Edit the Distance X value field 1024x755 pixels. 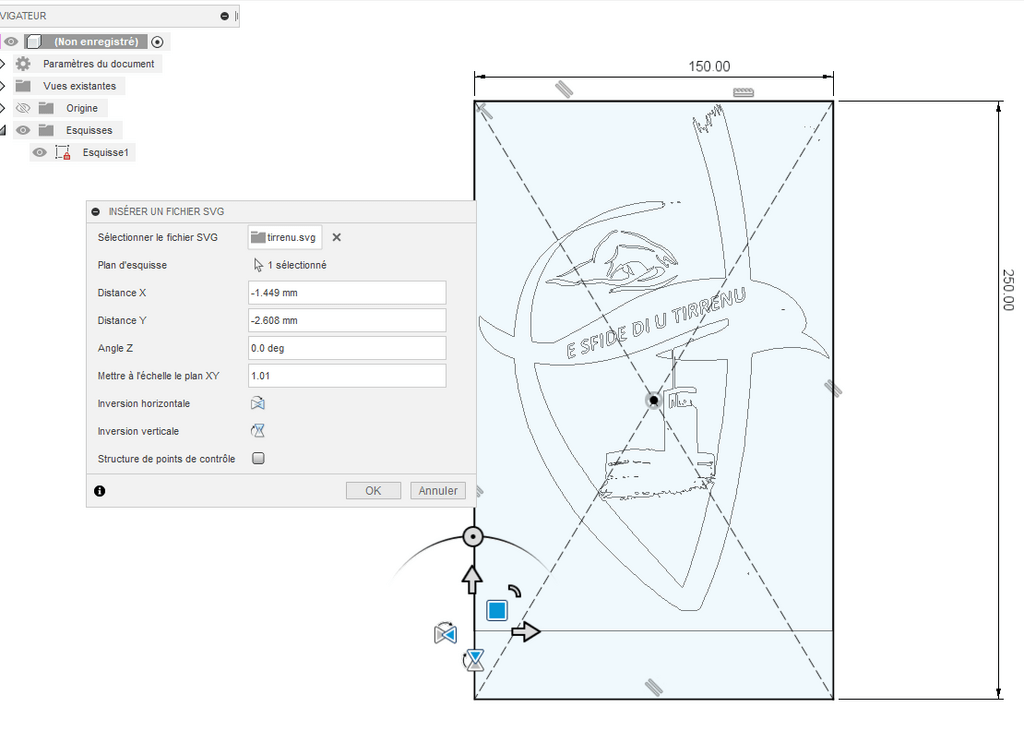pyautogui.click(x=347, y=293)
